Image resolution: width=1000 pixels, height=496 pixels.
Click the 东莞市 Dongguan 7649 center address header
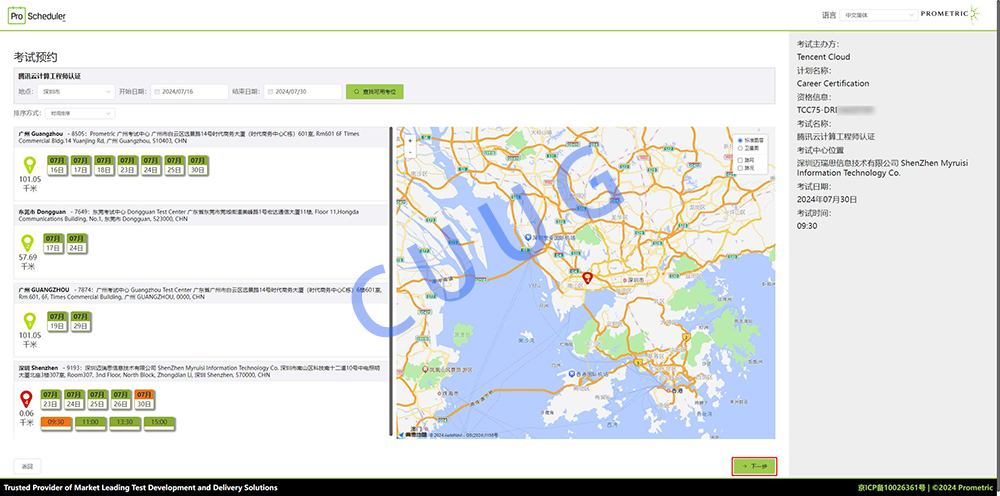point(201,215)
